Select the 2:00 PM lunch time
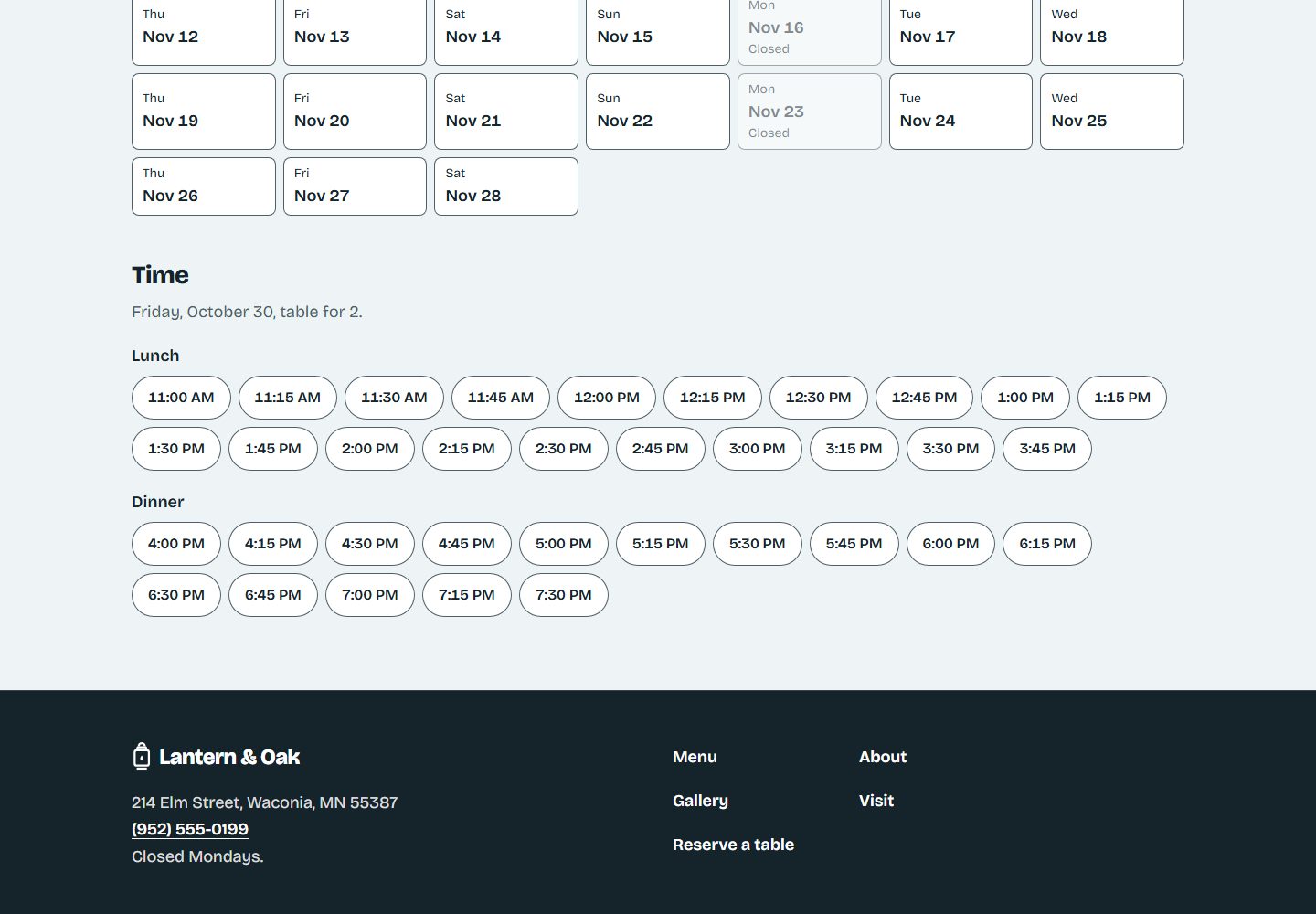The height and width of the screenshot is (914, 1316). [370, 449]
